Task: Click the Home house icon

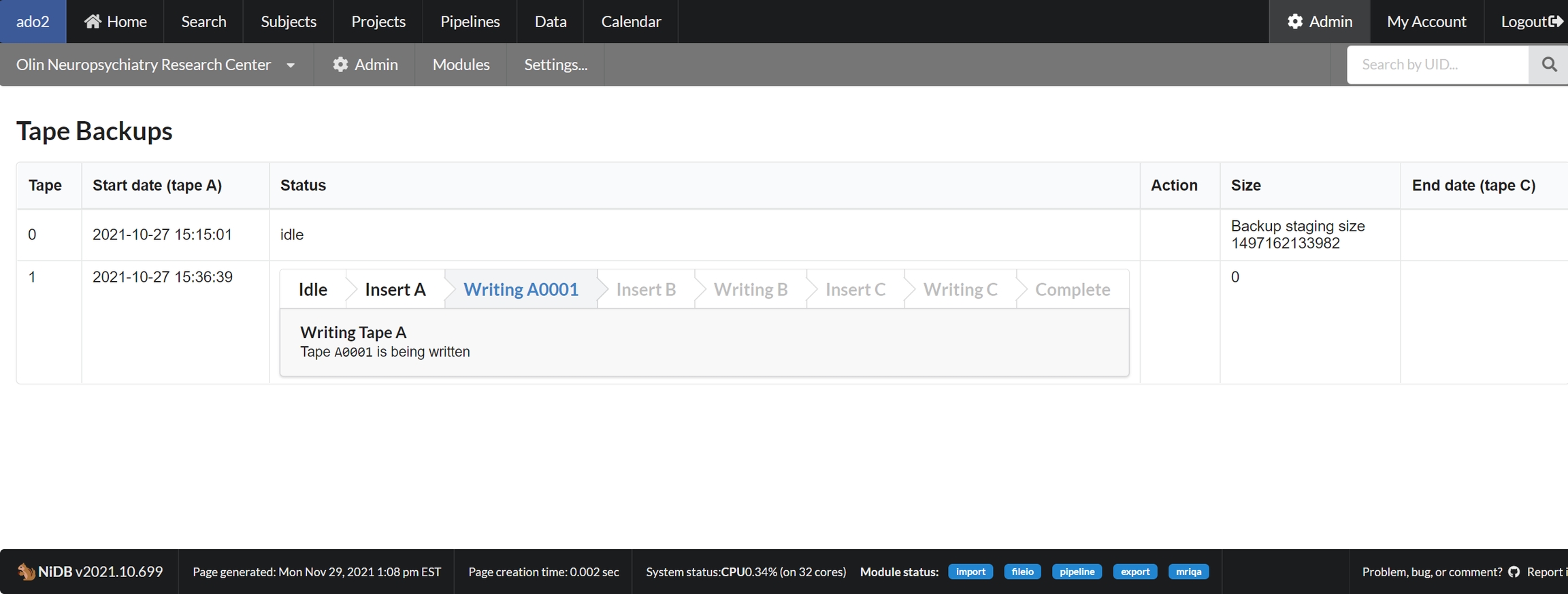Action: (x=93, y=22)
